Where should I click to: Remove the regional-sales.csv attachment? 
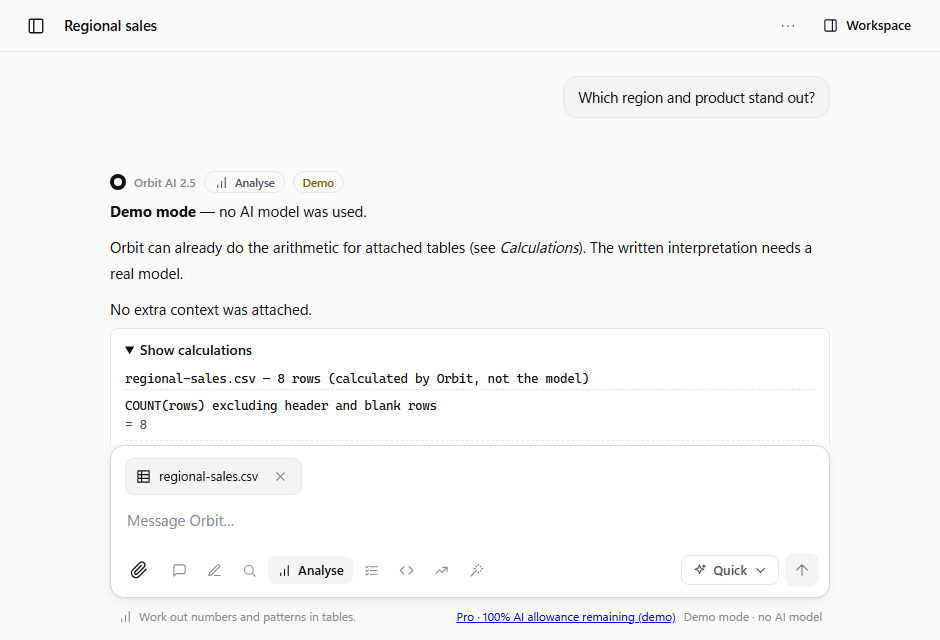click(x=280, y=476)
